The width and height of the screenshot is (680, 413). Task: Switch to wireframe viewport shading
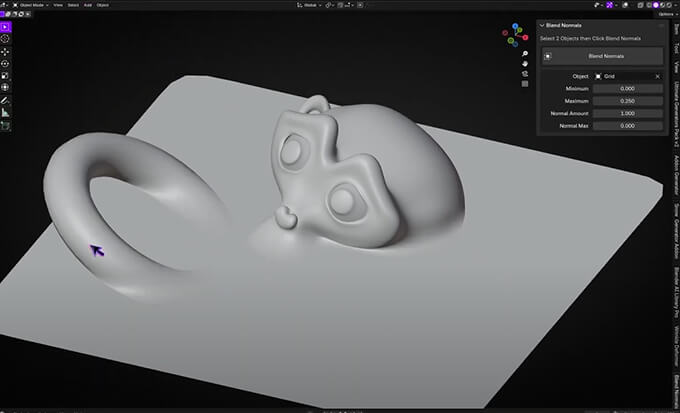(x=649, y=5)
